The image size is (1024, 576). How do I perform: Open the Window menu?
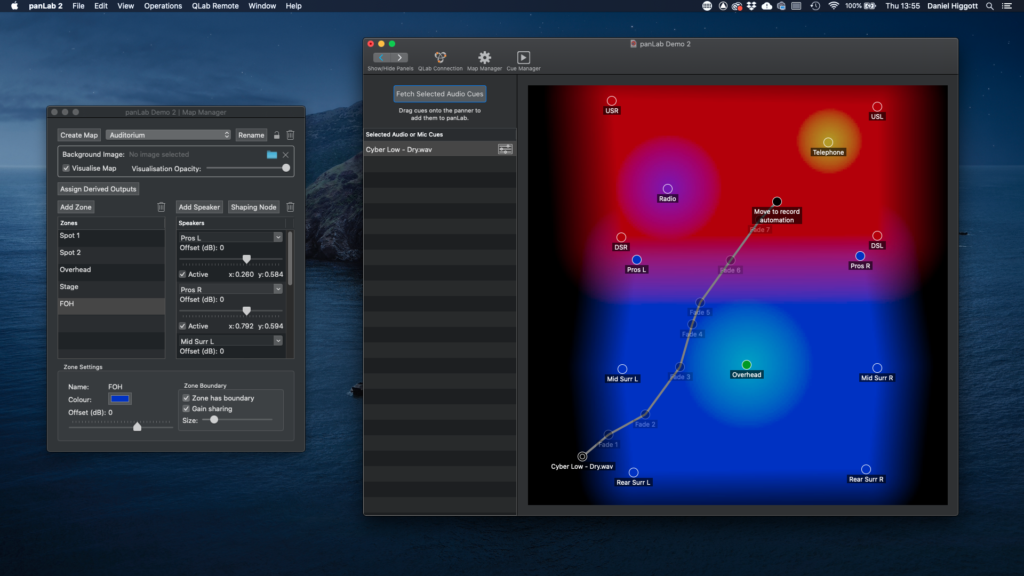262,6
